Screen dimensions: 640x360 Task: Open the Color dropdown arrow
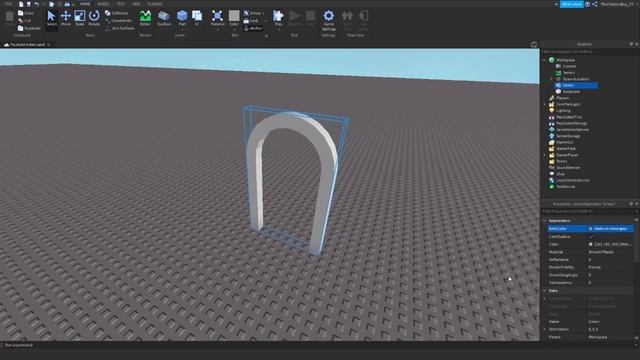tap(234, 29)
